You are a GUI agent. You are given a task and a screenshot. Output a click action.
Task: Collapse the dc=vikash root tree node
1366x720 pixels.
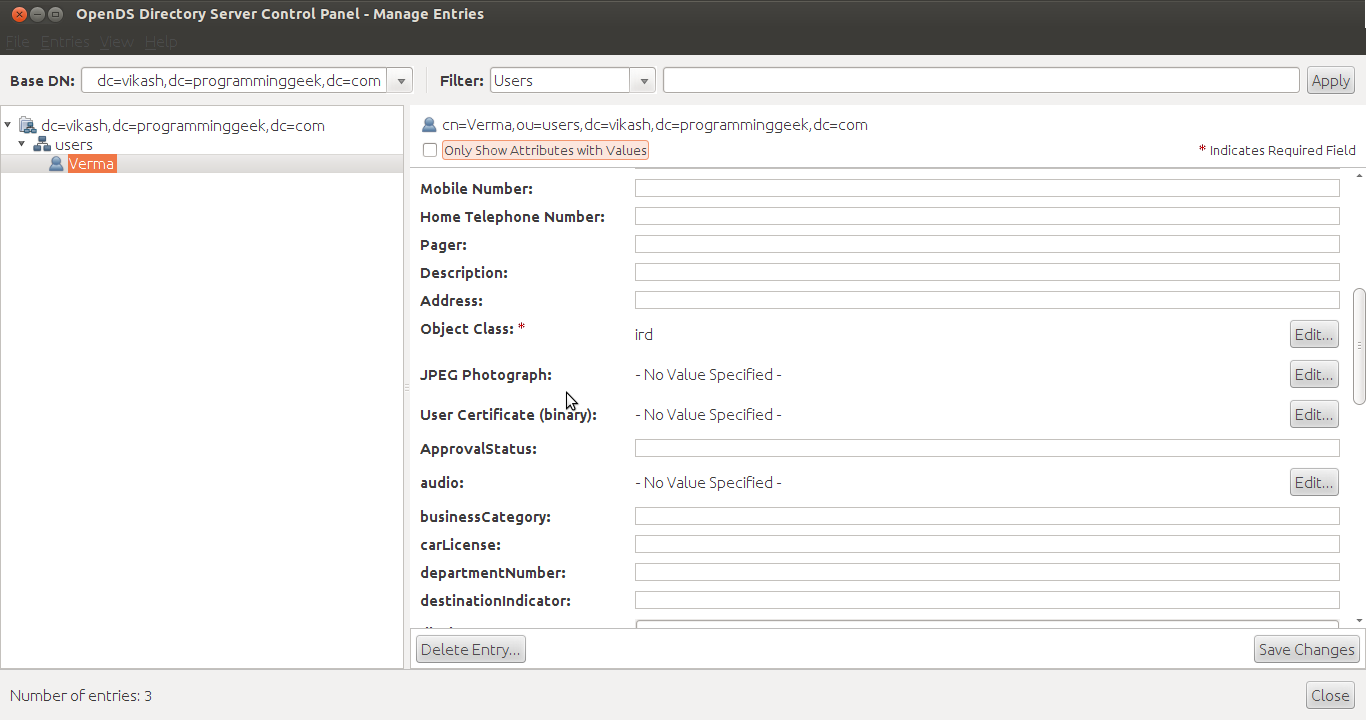click(8, 125)
